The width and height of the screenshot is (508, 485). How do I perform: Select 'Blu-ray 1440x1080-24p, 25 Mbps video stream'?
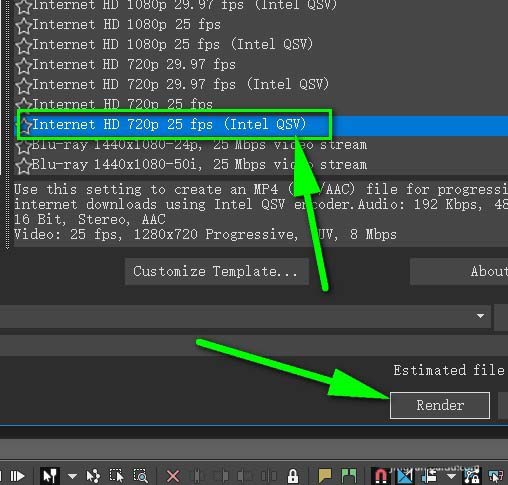tap(199, 145)
